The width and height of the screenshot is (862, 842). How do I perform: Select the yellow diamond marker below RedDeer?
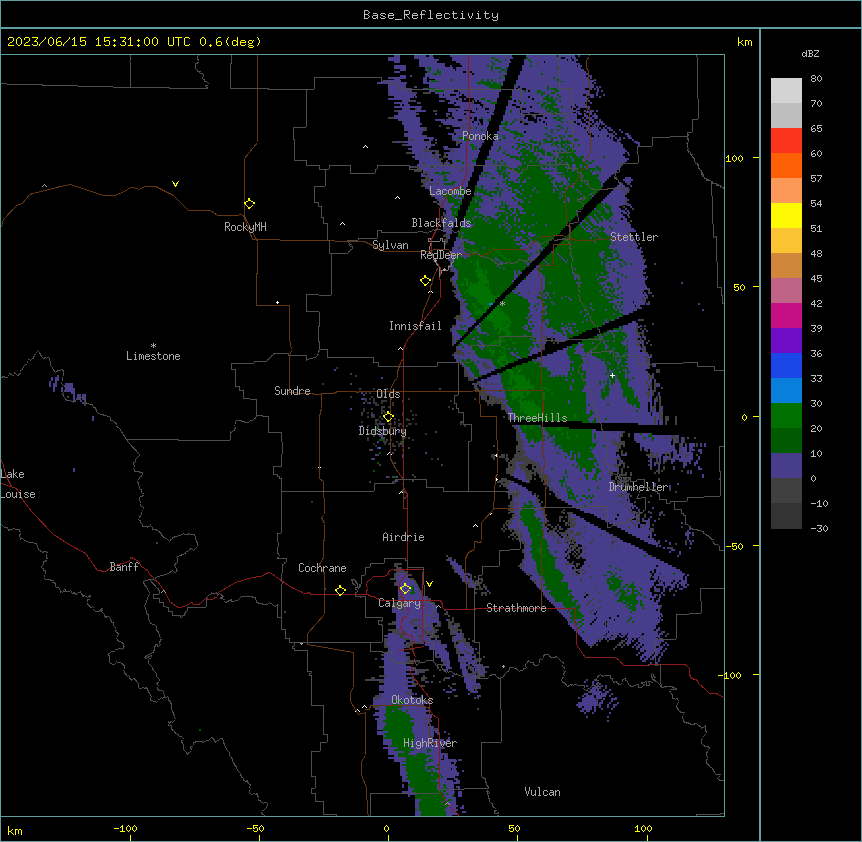425,280
